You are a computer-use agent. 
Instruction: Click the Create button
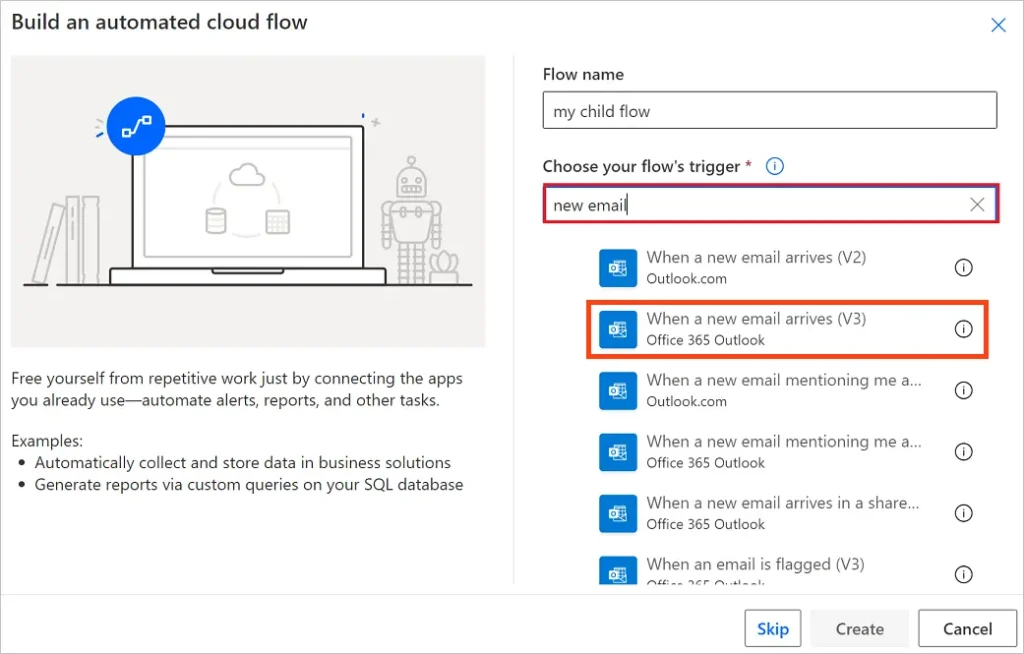point(859,629)
